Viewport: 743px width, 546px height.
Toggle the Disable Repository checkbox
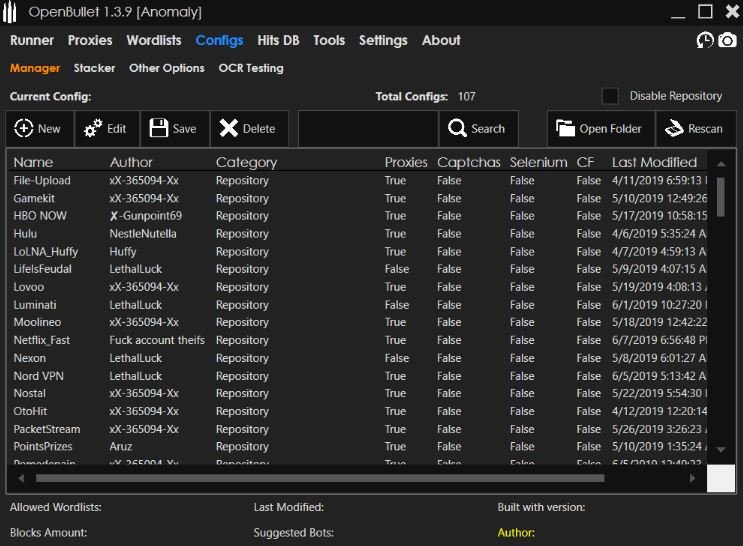point(610,96)
